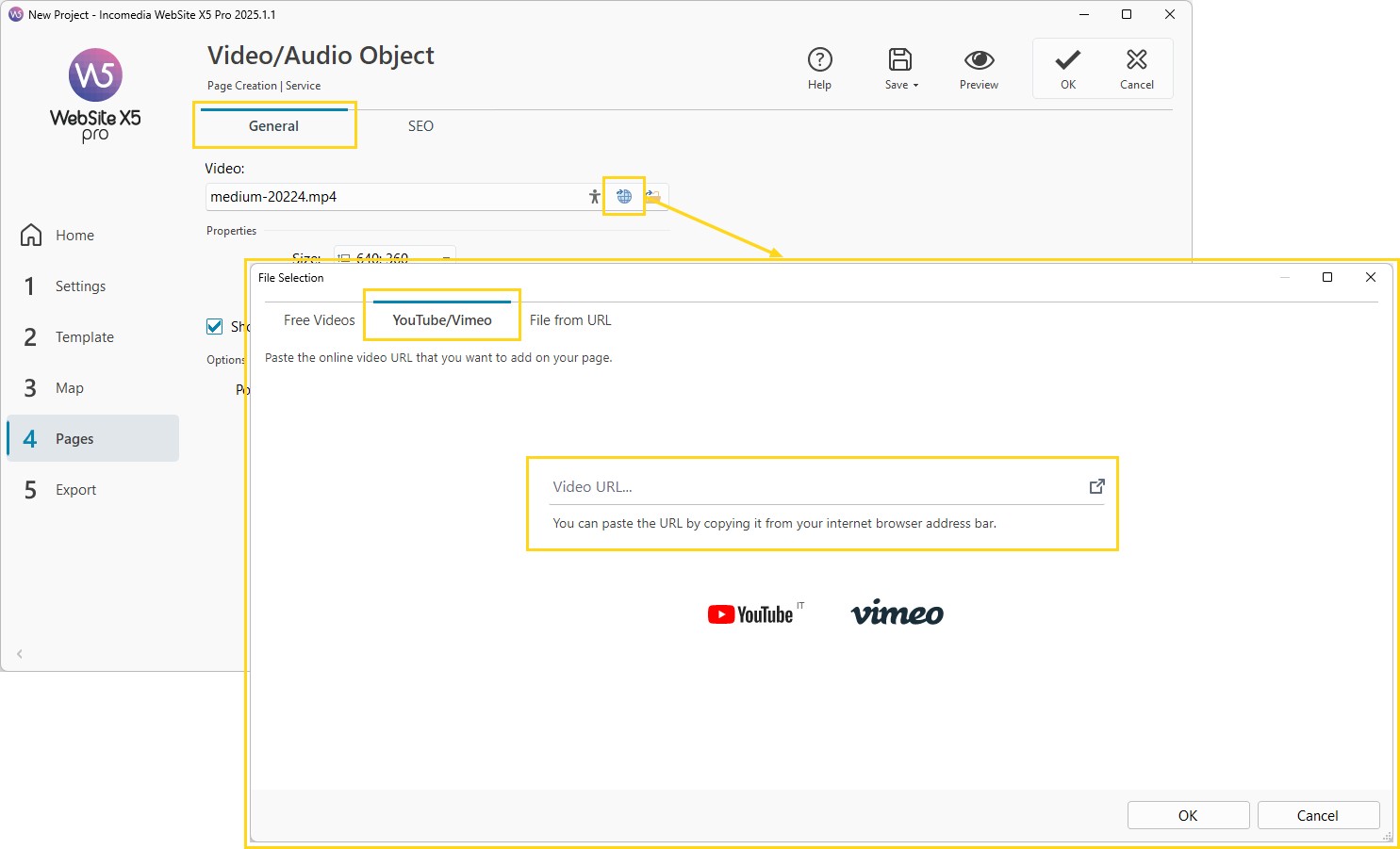This screenshot has height=849, width=1400.
Task: Click OK in the File Selection dialog
Action: pyautogui.click(x=1188, y=816)
